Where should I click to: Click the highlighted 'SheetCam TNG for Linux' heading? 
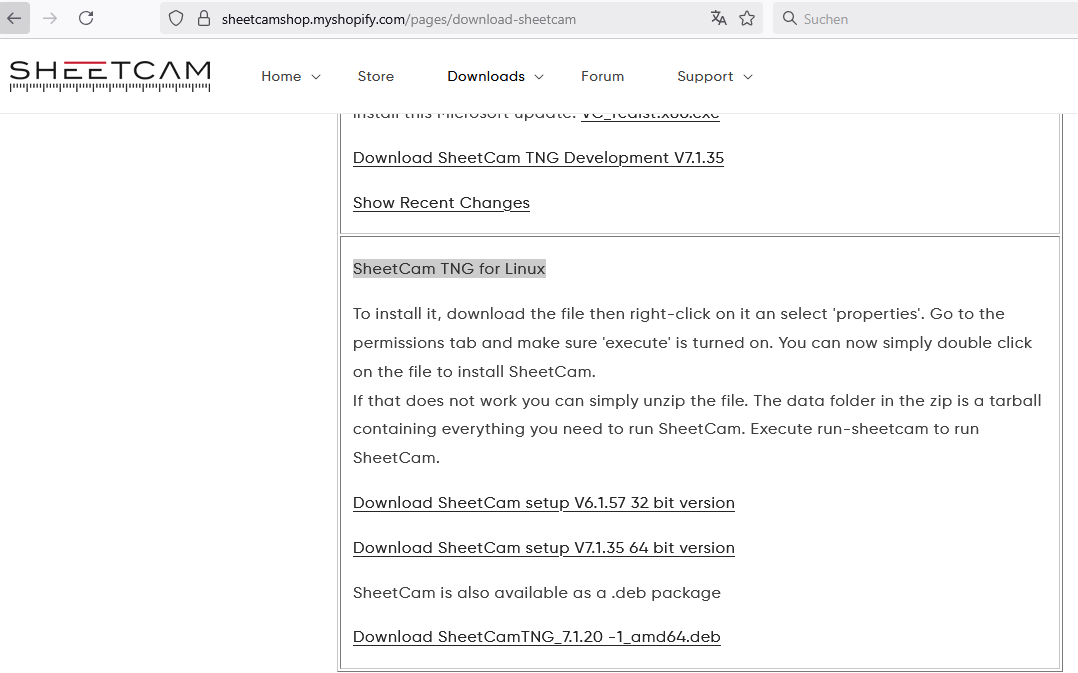coord(449,269)
